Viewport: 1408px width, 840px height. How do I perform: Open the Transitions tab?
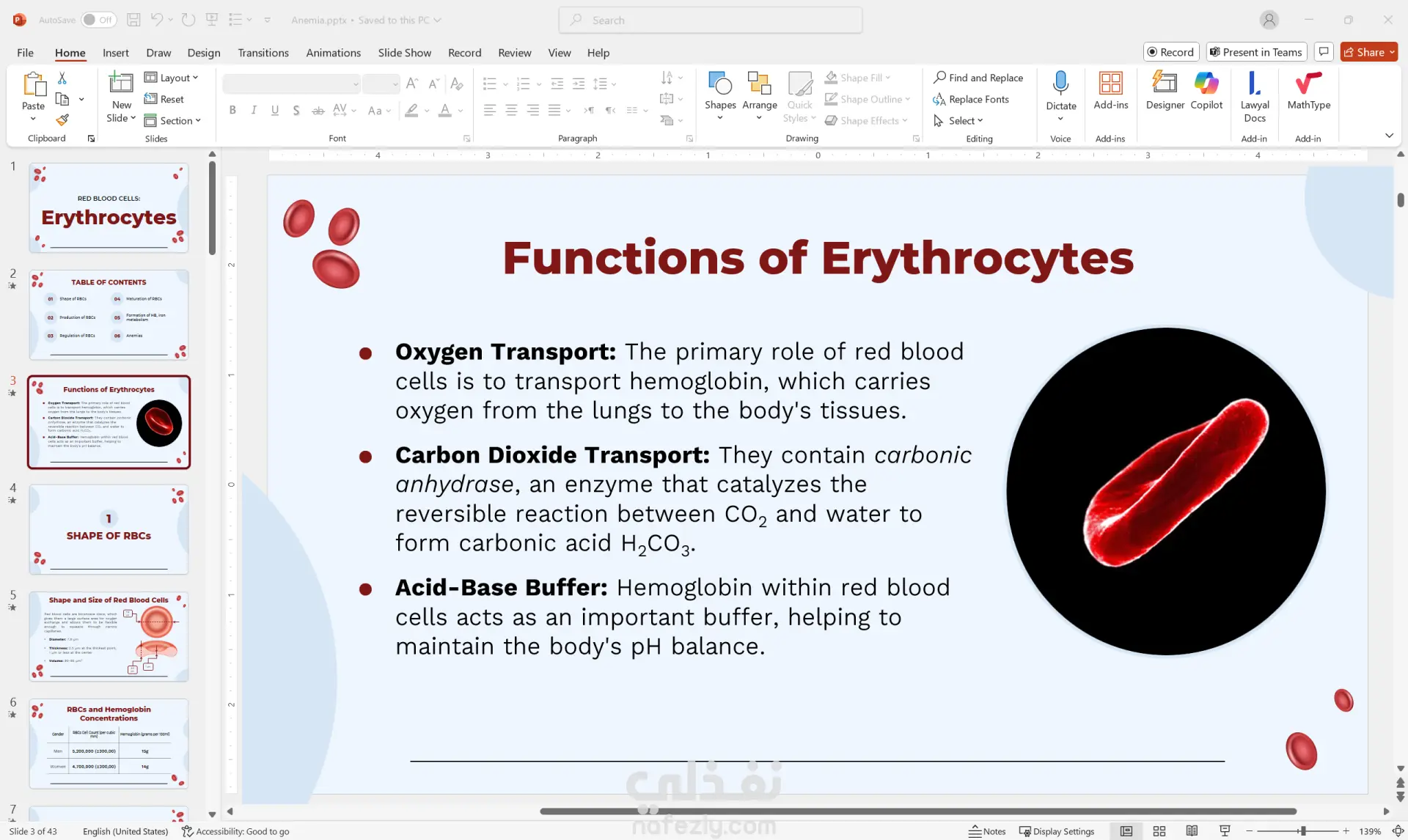click(x=263, y=53)
